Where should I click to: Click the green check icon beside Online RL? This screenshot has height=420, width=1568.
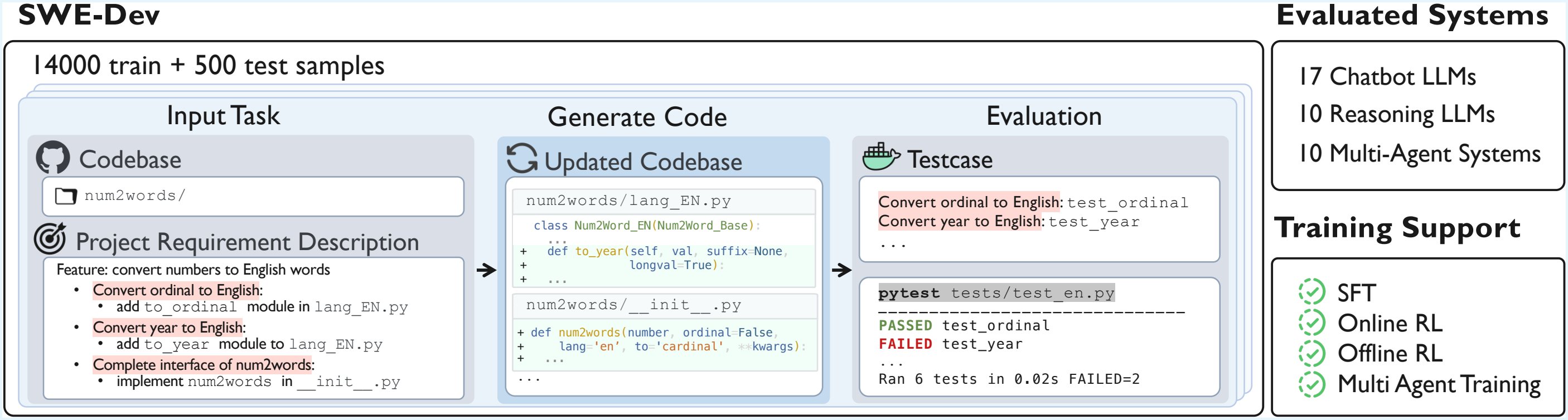pos(1311,322)
